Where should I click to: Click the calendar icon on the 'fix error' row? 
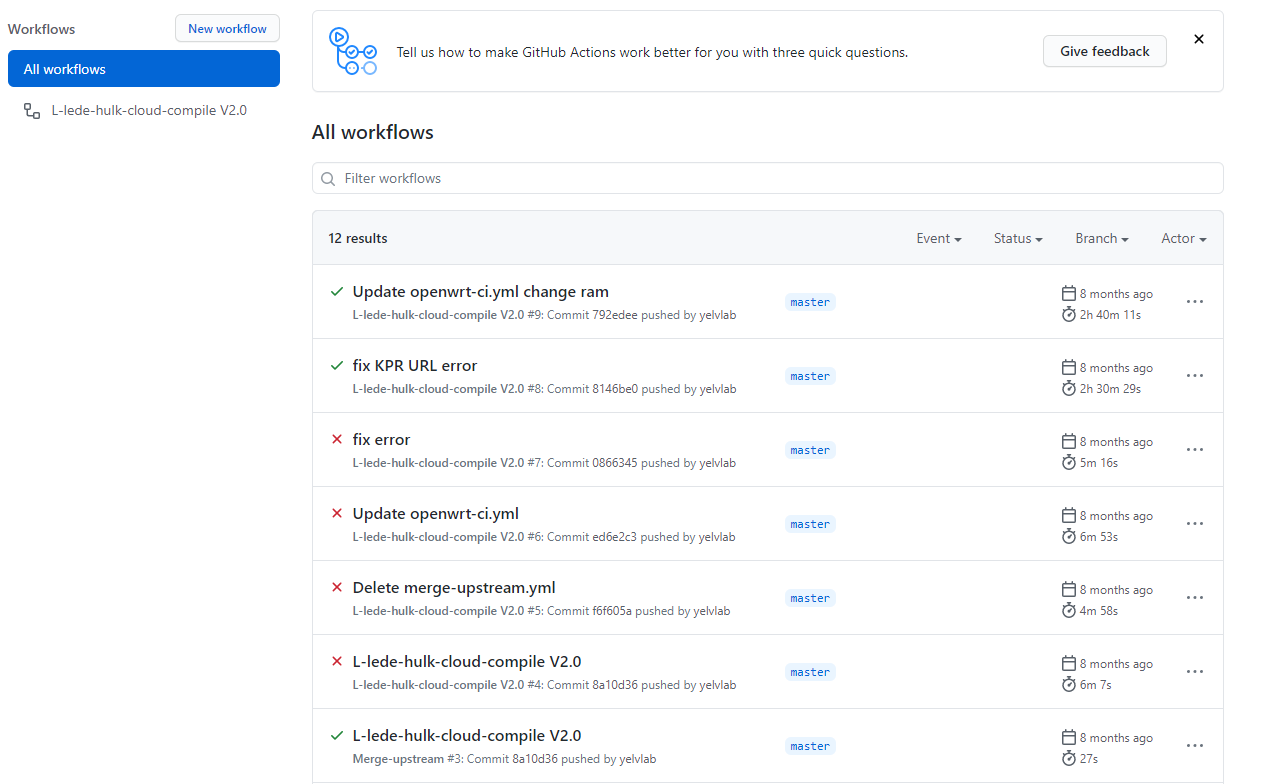(x=1069, y=442)
